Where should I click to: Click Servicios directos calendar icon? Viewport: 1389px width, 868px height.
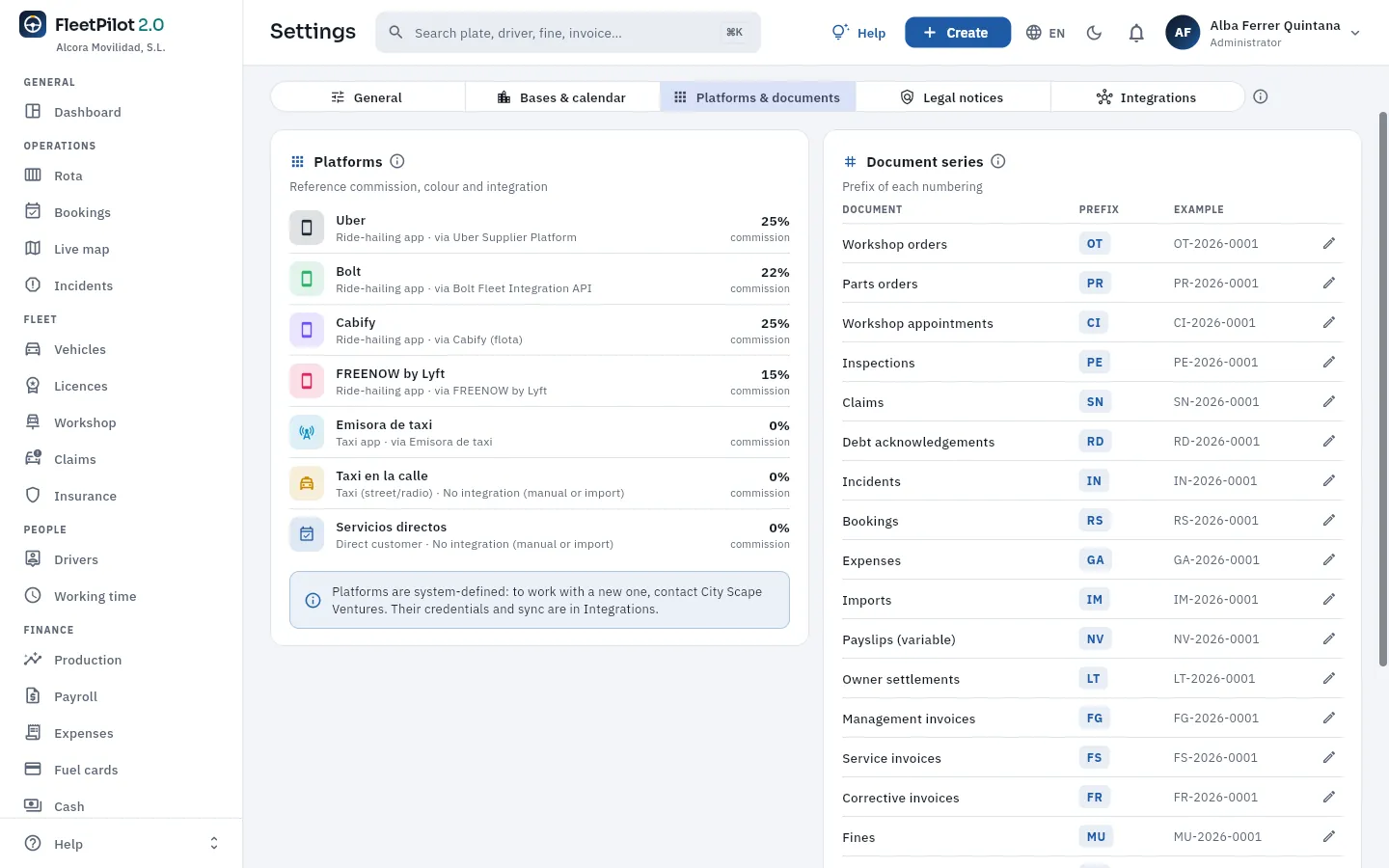tap(307, 535)
